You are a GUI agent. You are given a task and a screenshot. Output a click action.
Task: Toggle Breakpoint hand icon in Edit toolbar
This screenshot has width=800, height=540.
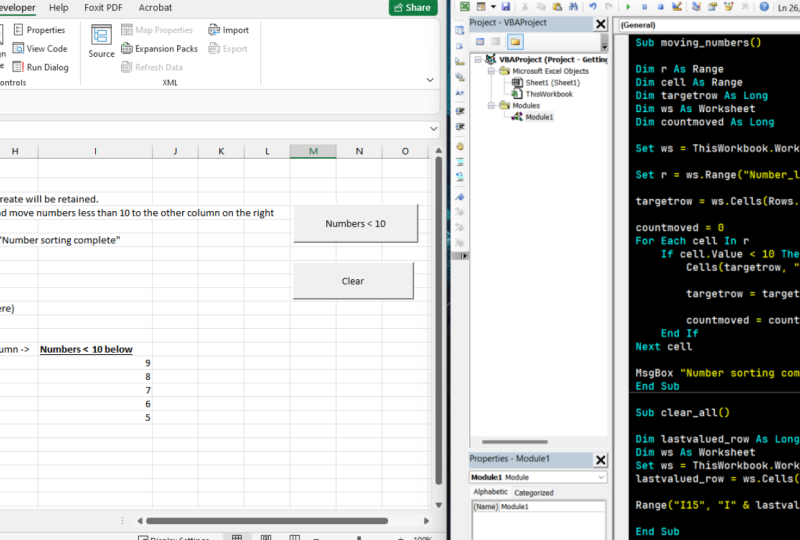460,146
